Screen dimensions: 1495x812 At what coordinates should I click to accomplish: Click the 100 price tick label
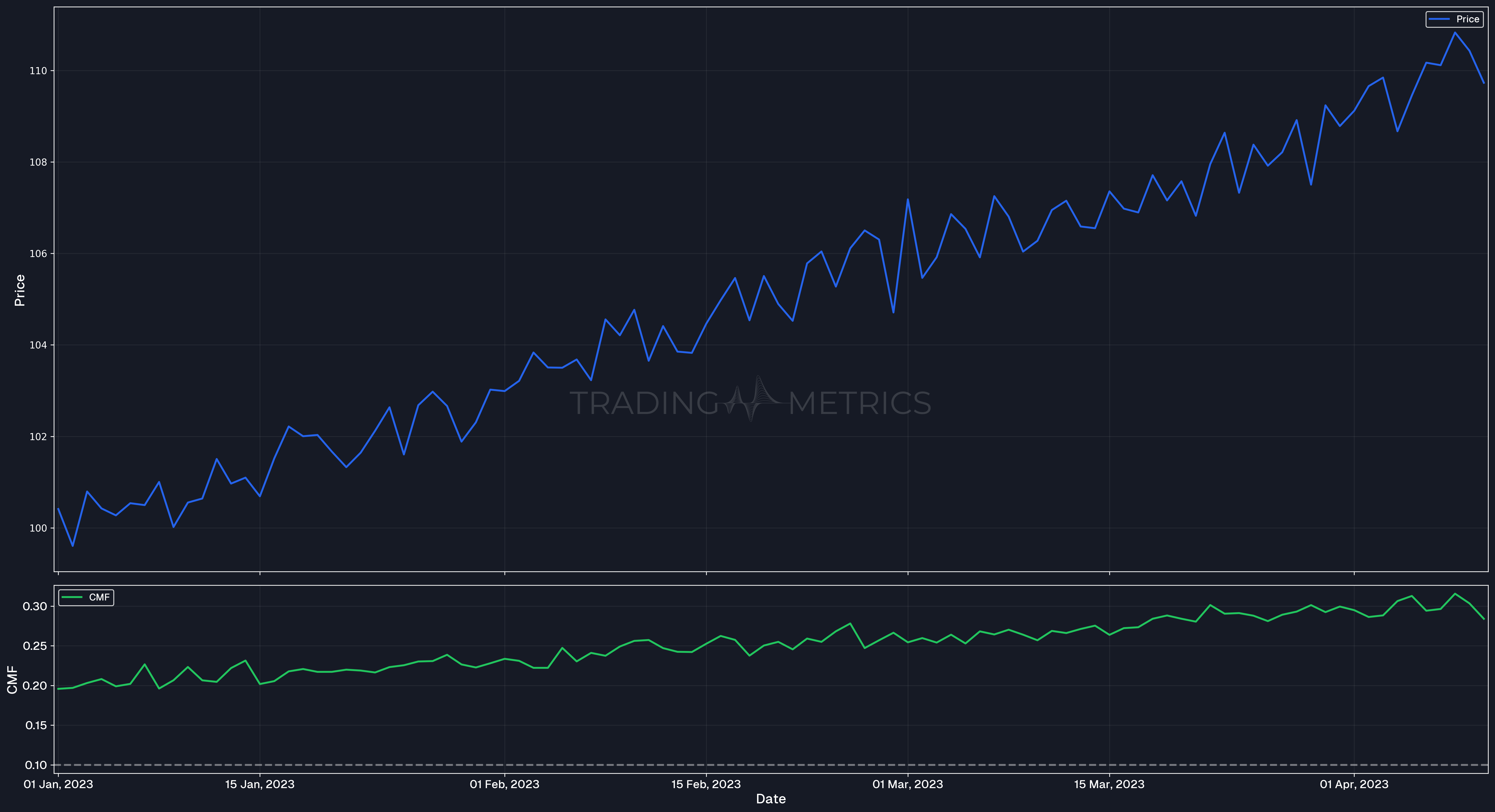click(x=38, y=528)
